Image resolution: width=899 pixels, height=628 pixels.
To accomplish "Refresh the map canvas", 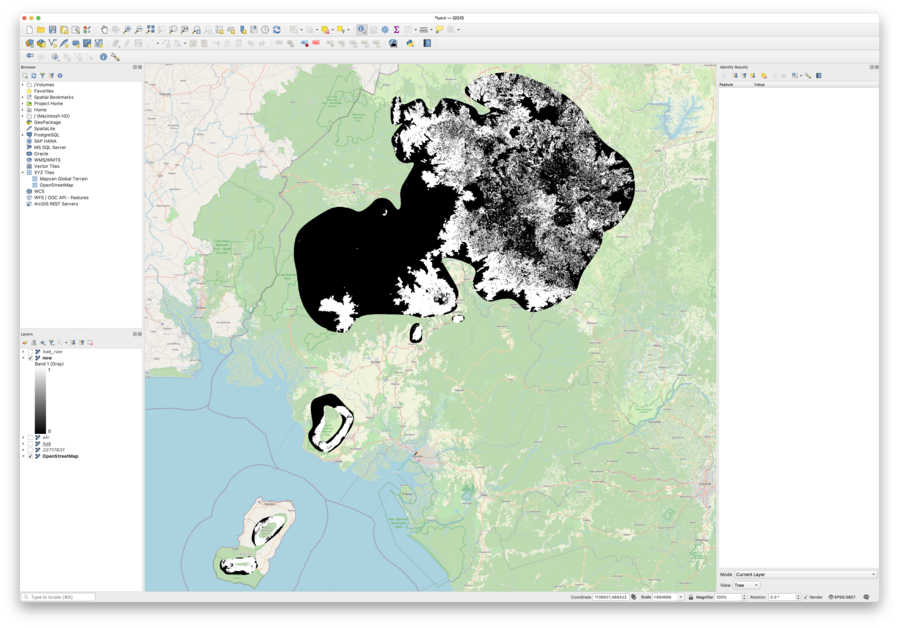I will tap(277, 29).
